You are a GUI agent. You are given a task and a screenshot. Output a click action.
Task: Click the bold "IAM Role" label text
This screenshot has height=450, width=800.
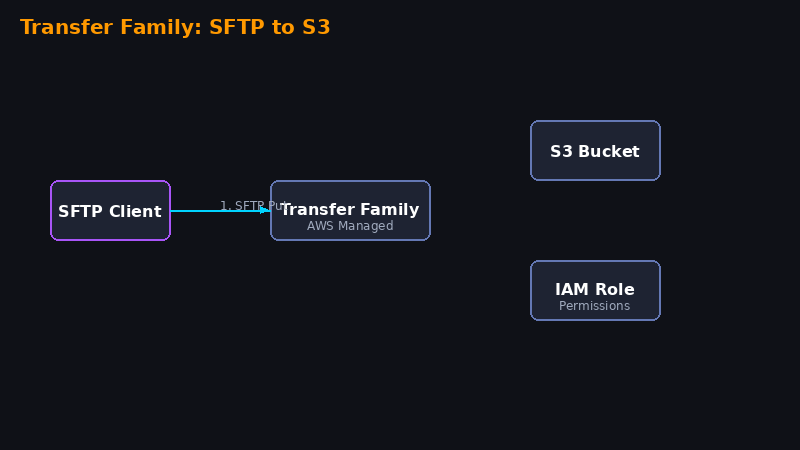click(x=595, y=289)
